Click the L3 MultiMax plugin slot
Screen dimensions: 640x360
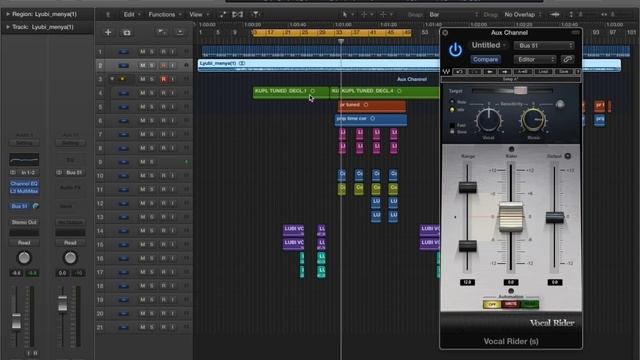[24, 191]
